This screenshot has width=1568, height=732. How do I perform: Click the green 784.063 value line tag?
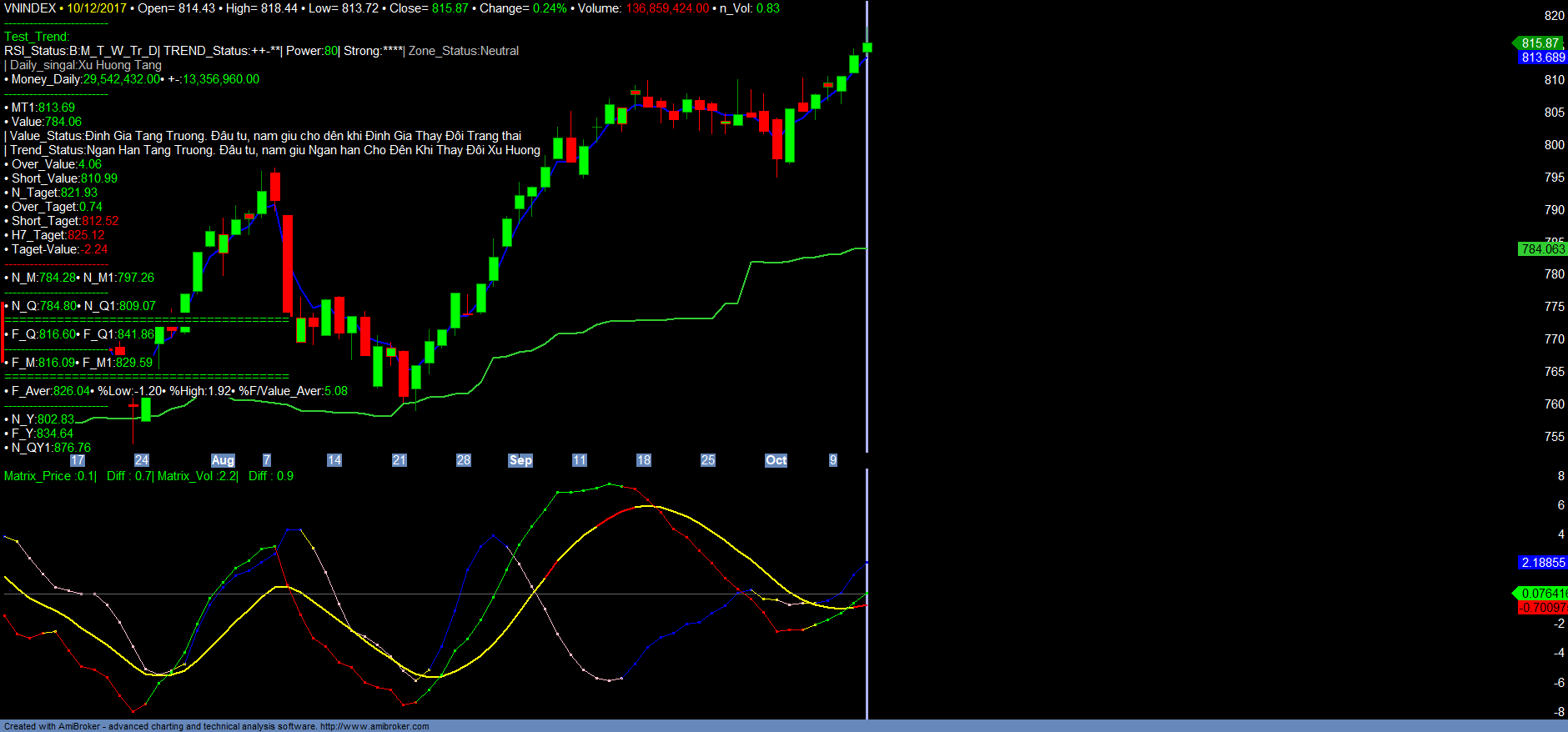(1542, 249)
